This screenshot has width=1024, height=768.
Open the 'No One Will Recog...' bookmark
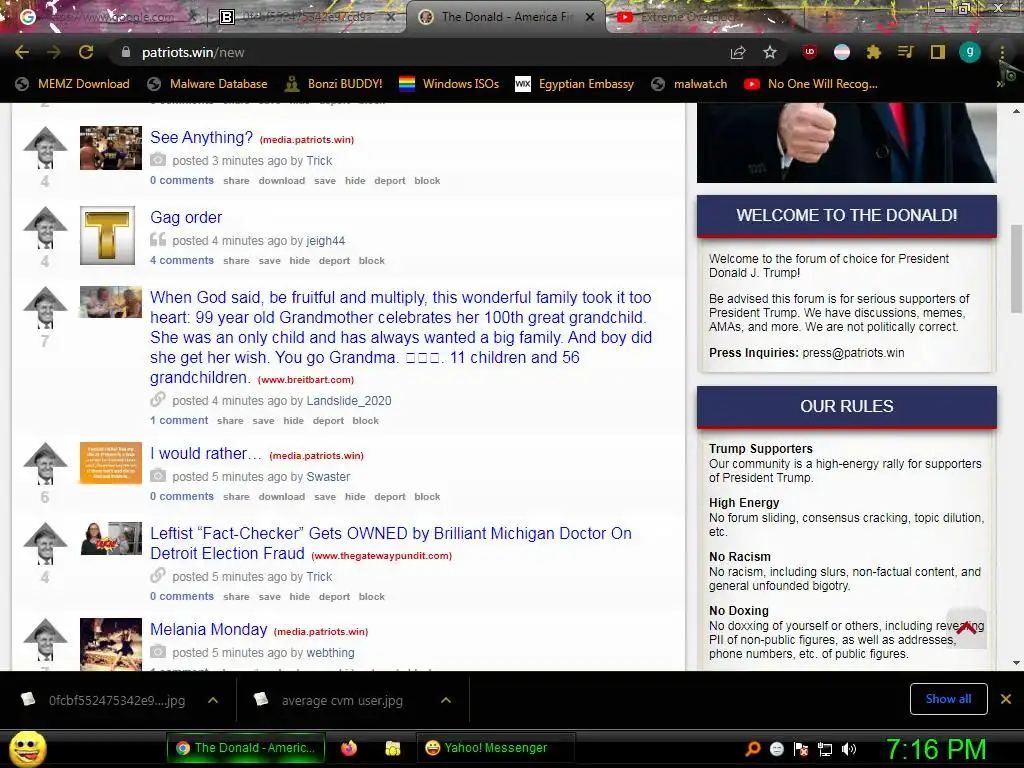pyautogui.click(x=811, y=84)
